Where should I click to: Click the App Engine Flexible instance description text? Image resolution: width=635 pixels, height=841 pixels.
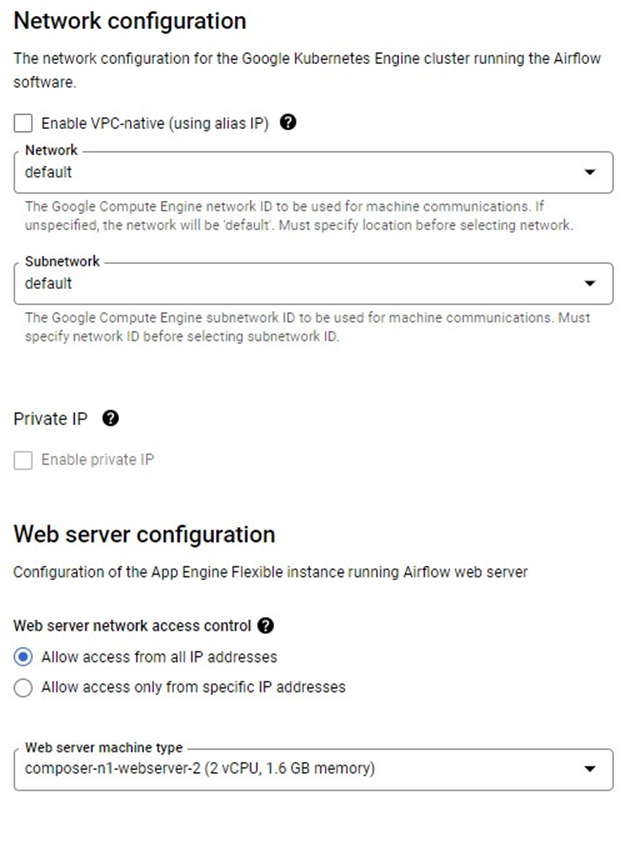pyautogui.click(x=270, y=572)
